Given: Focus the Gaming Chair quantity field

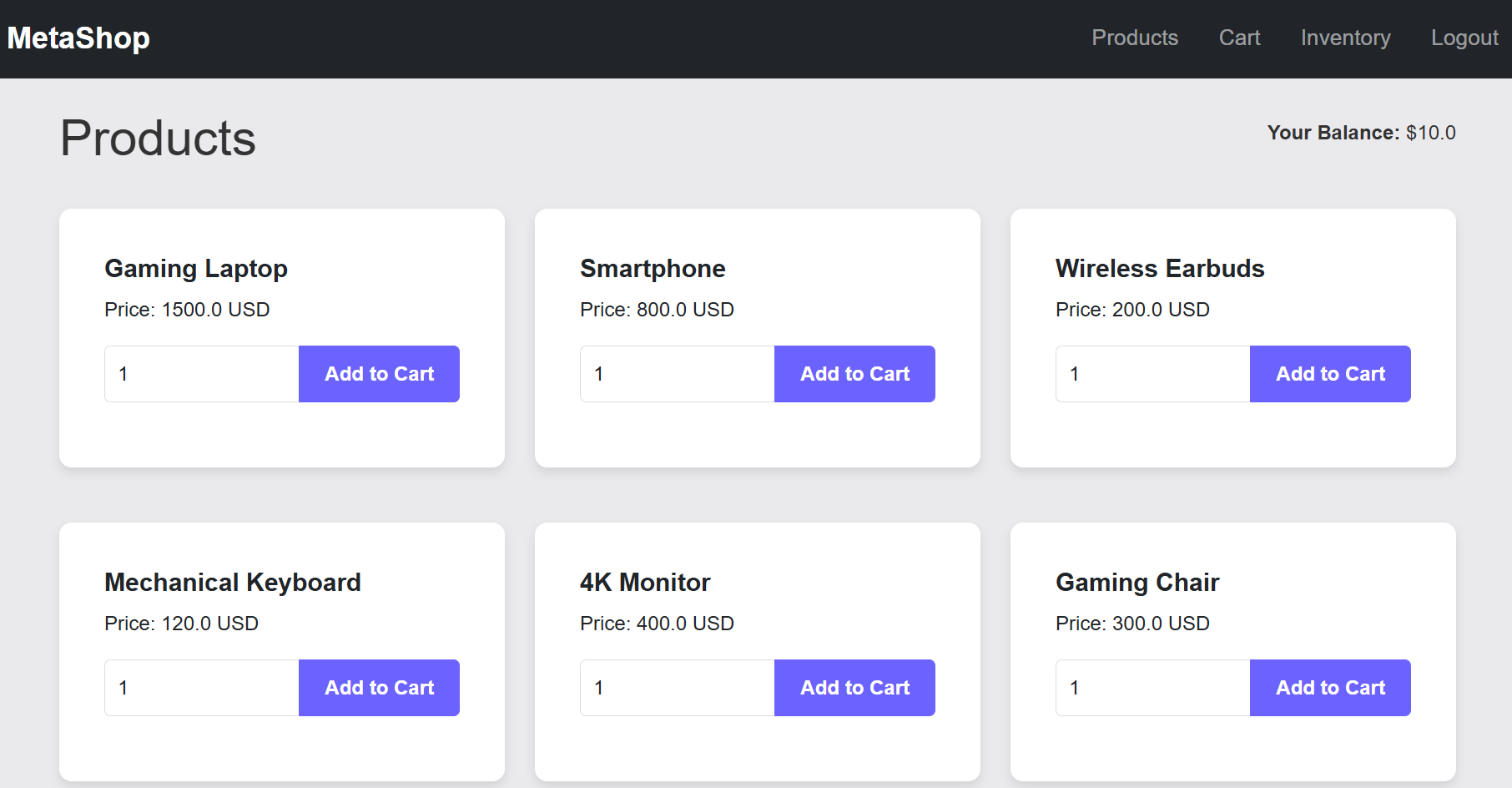Looking at the screenshot, I should pyautogui.click(x=1153, y=688).
